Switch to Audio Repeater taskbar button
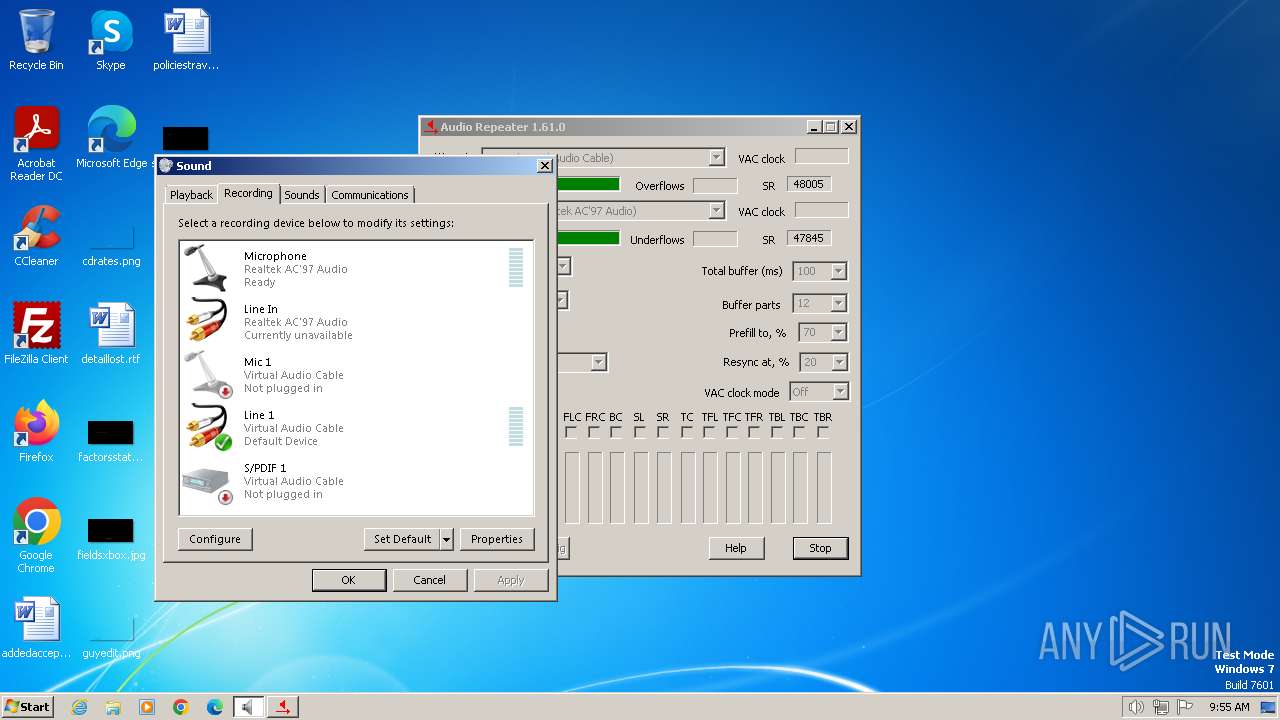The image size is (1280, 720). coord(283,707)
